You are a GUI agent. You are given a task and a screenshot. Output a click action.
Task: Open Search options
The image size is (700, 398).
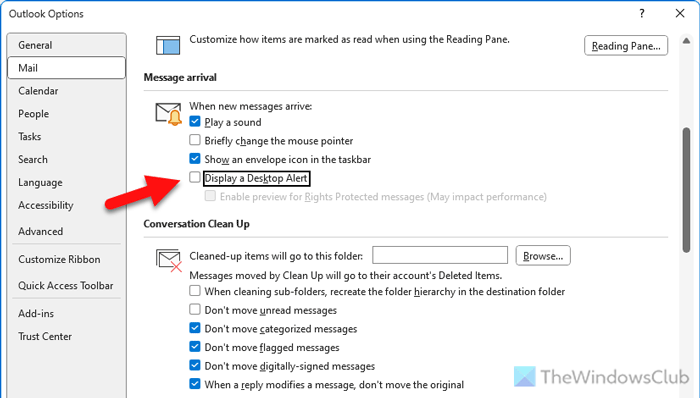pos(67,159)
